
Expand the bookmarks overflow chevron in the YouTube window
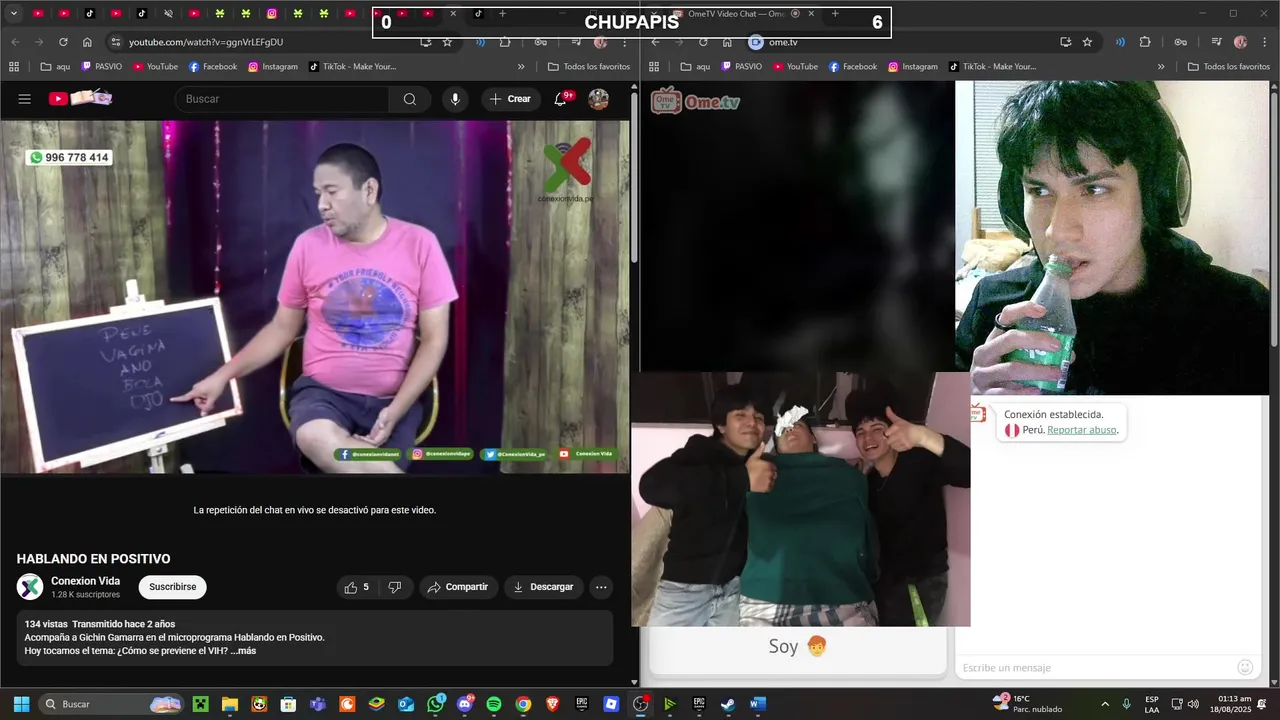click(x=521, y=67)
